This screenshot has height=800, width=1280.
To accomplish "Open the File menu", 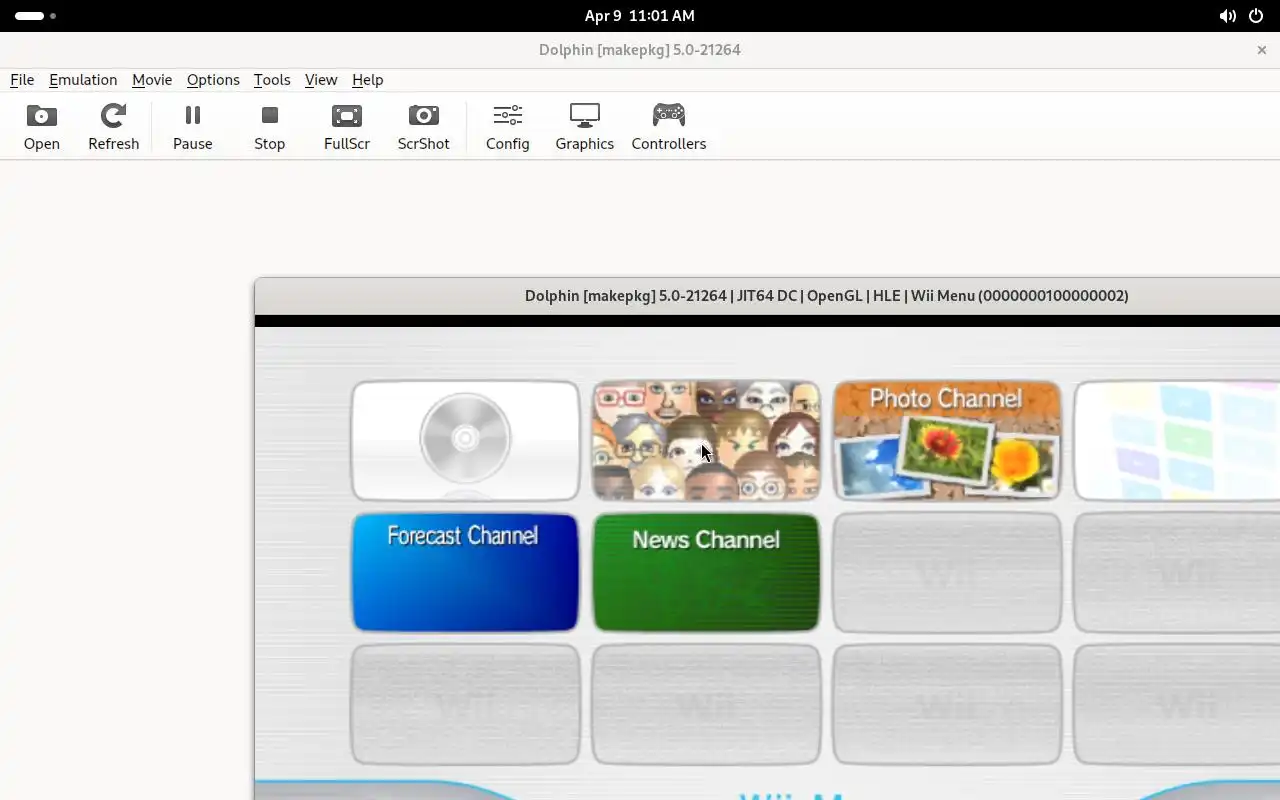I will (22, 80).
